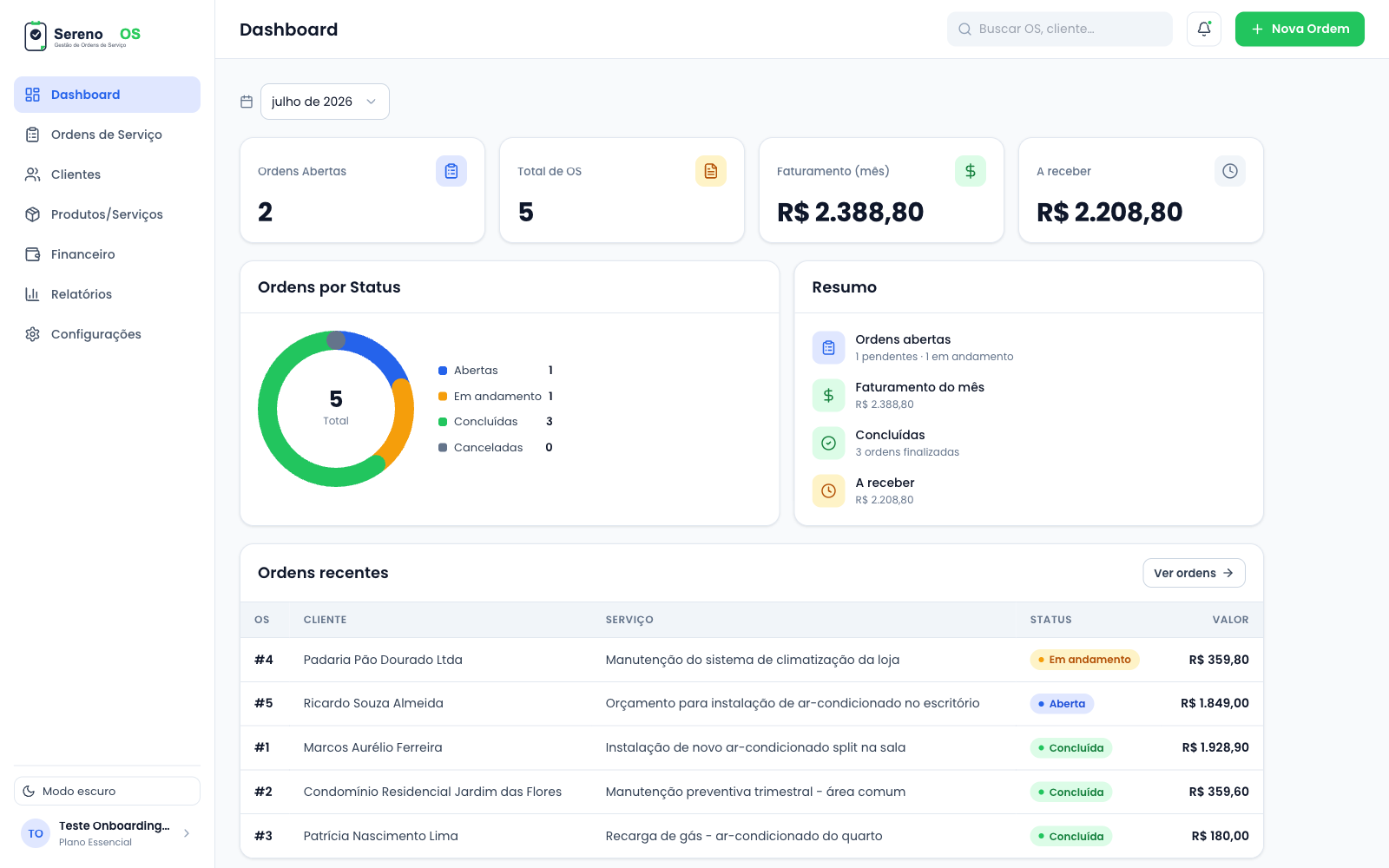The height and width of the screenshot is (868, 1389).
Task: Open the Clientes section
Action: tap(107, 174)
